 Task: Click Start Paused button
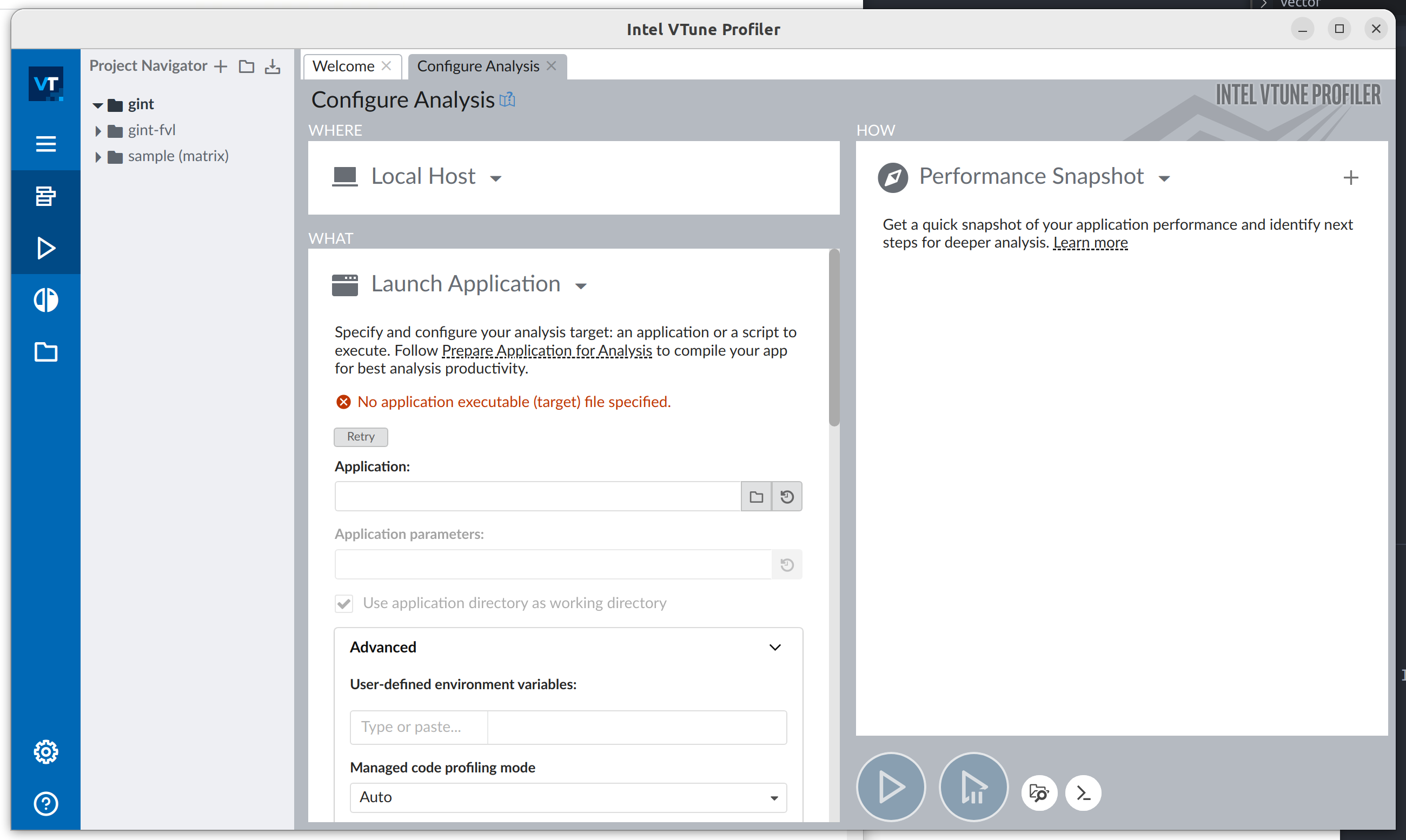pyautogui.click(x=973, y=787)
